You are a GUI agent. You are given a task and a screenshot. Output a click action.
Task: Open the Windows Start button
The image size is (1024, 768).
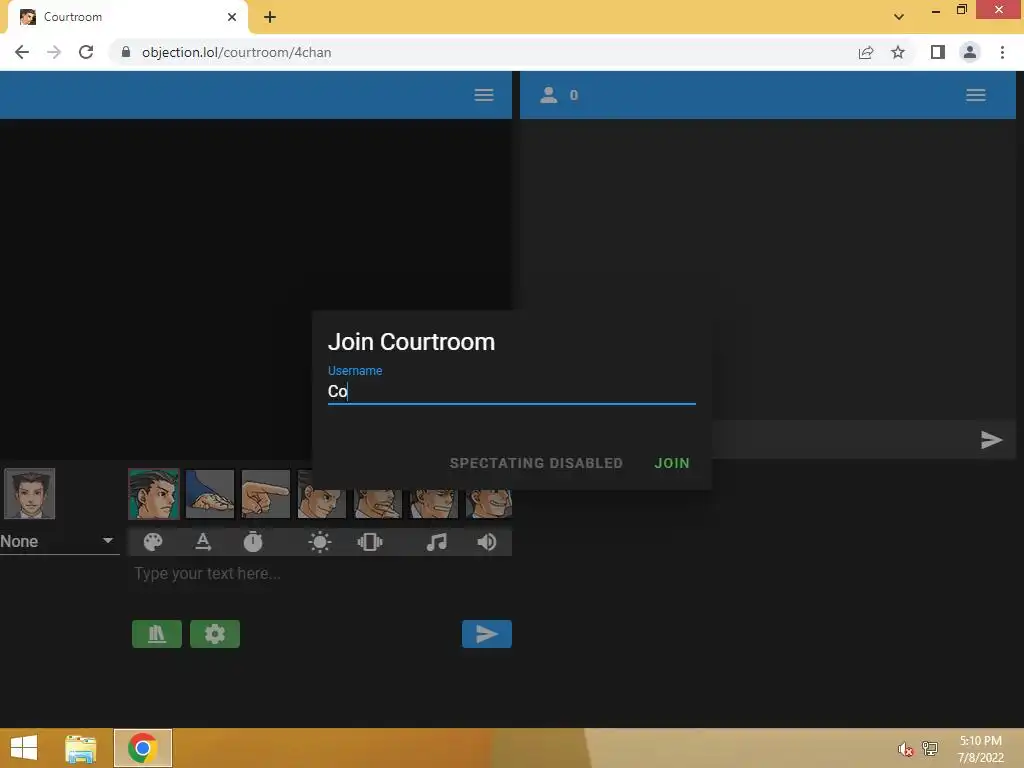tap(24, 748)
